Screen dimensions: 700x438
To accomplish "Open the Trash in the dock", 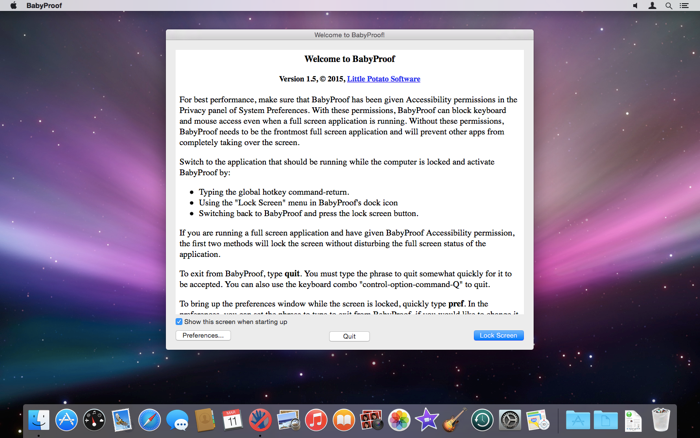I will pos(661,419).
